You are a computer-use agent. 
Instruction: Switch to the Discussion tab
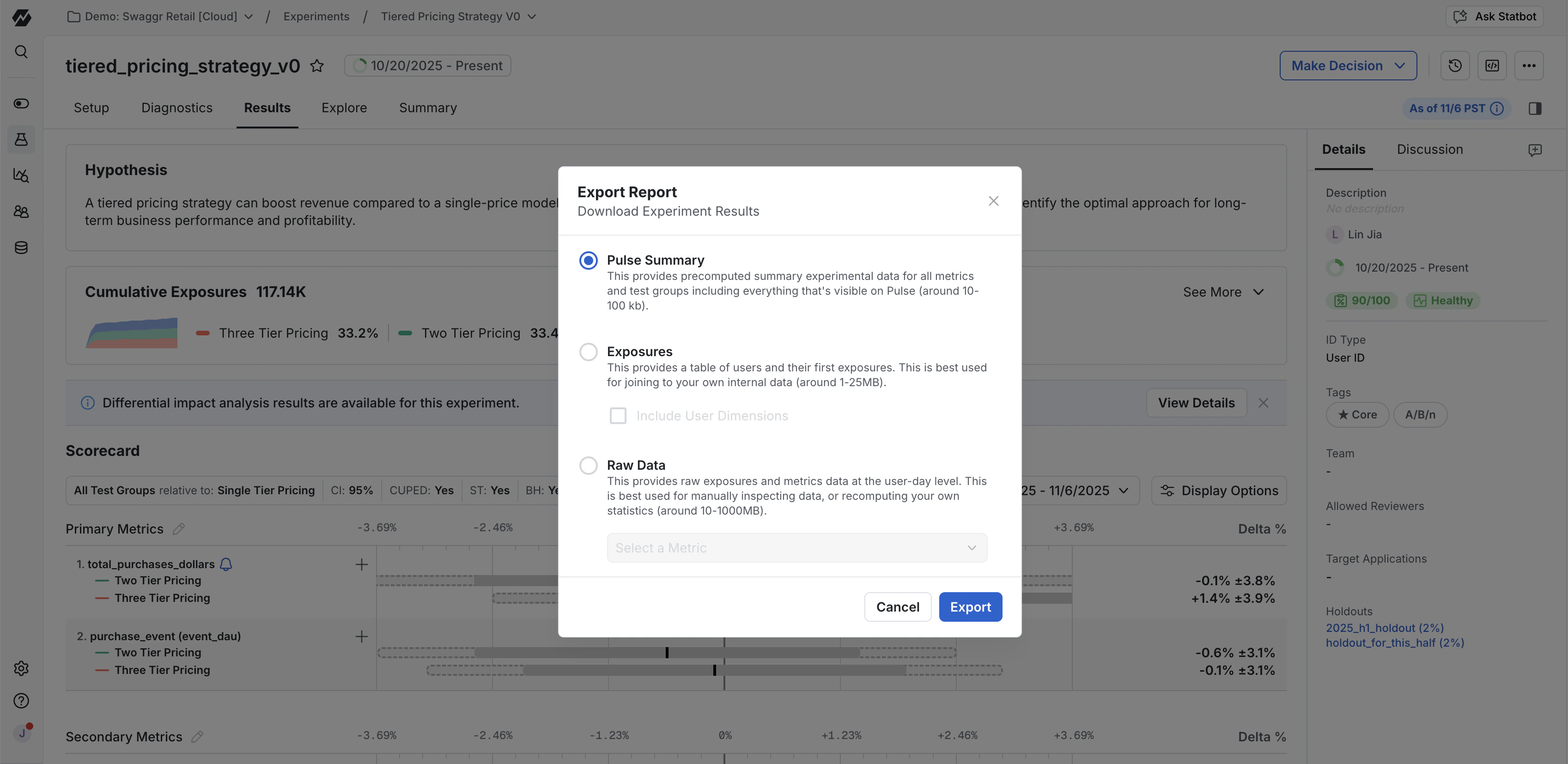(1430, 149)
